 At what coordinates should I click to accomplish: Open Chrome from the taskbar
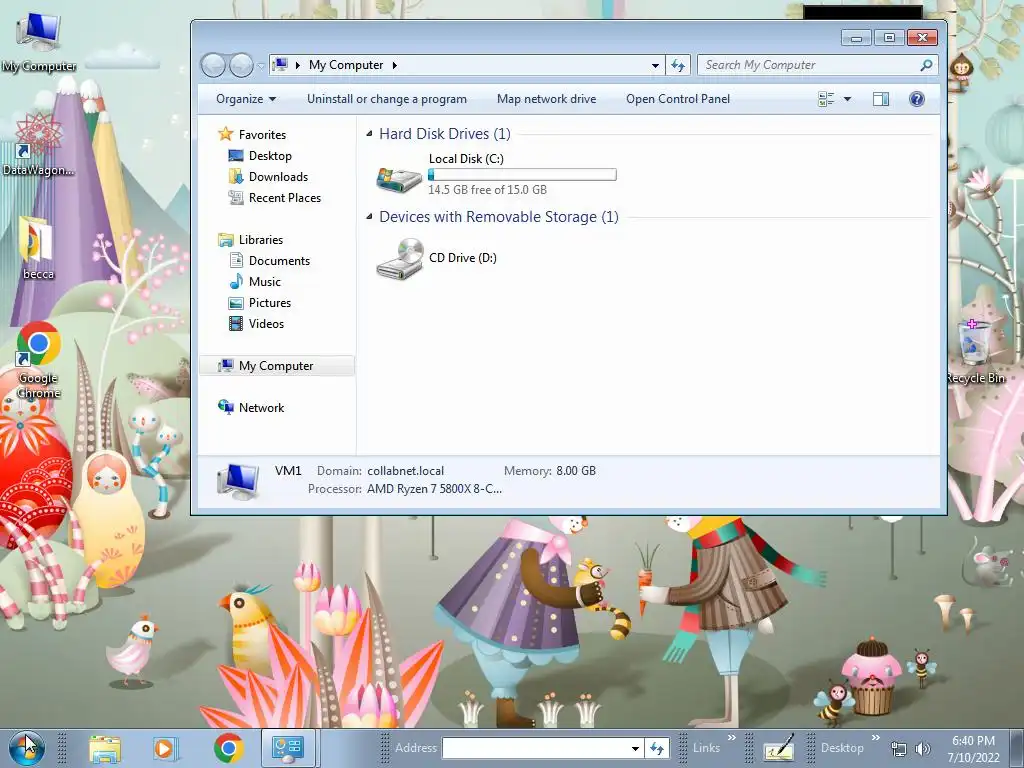coord(228,748)
